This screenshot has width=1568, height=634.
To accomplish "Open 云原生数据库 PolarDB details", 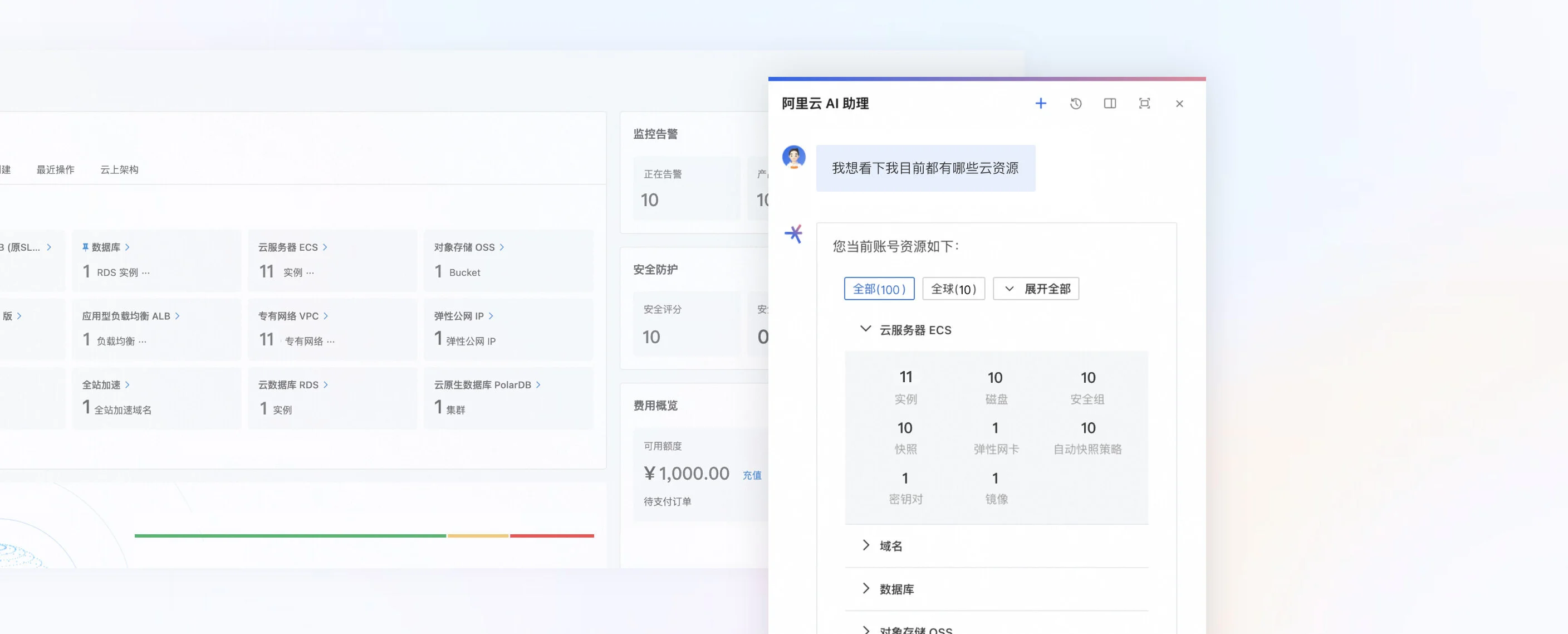I will pyautogui.click(x=484, y=384).
